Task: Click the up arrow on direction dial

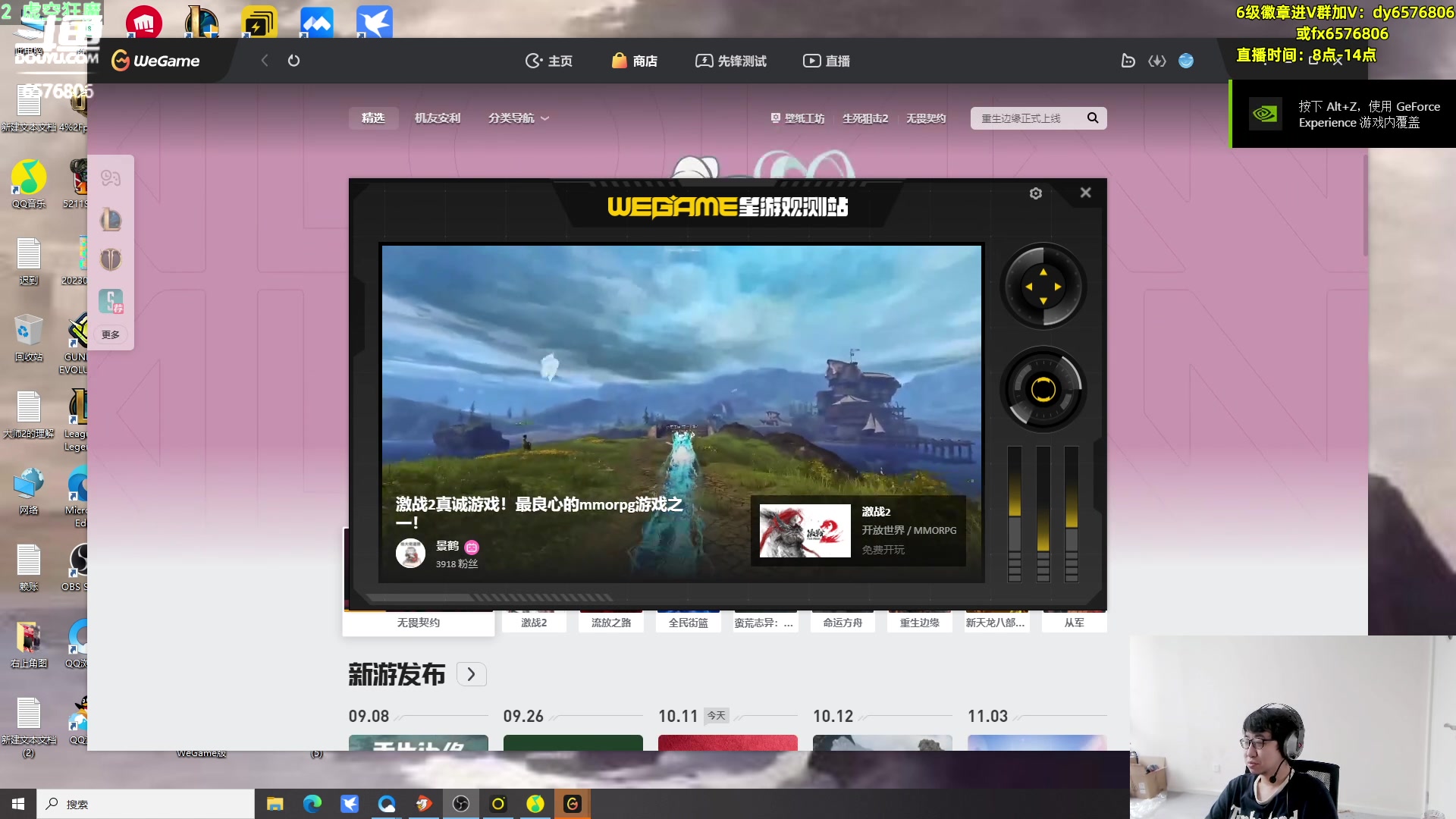Action: pyautogui.click(x=1043, y=271)
